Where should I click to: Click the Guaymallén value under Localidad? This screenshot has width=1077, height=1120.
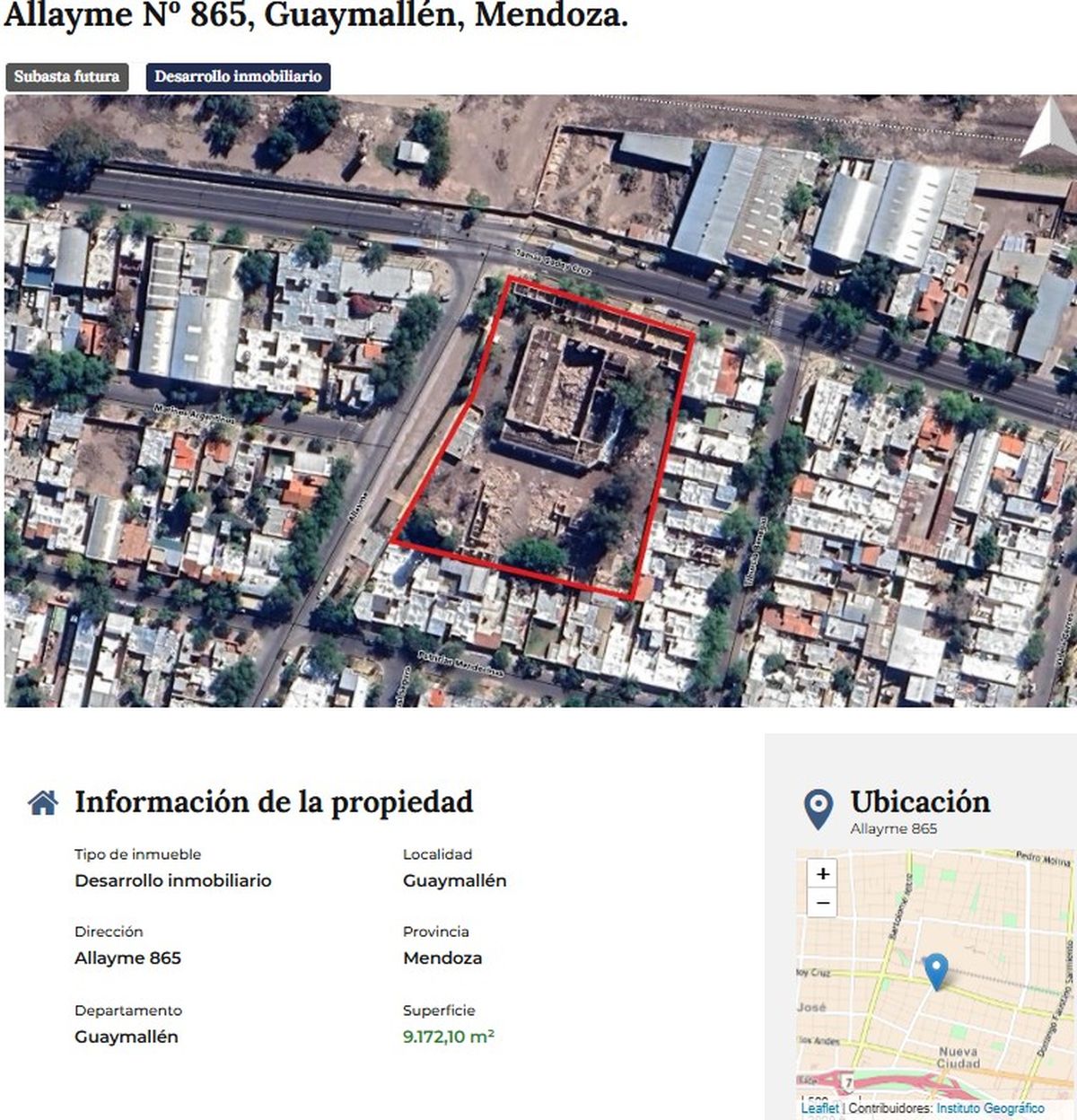click(454, 880)
